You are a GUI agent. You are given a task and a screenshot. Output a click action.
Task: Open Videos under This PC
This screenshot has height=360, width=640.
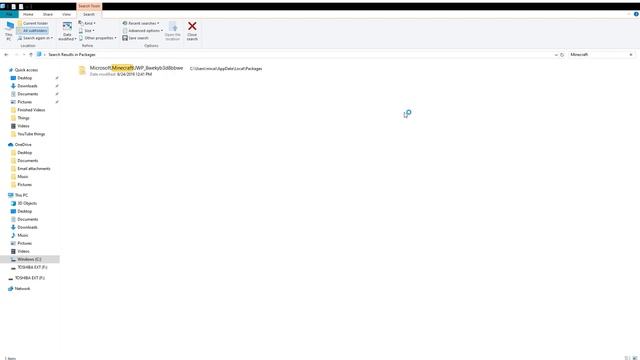click(23, 251)
